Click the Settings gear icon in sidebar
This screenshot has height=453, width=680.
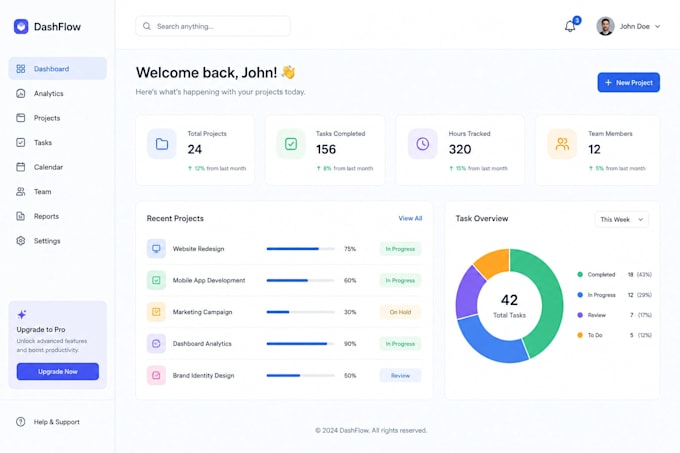click(20, 241)
